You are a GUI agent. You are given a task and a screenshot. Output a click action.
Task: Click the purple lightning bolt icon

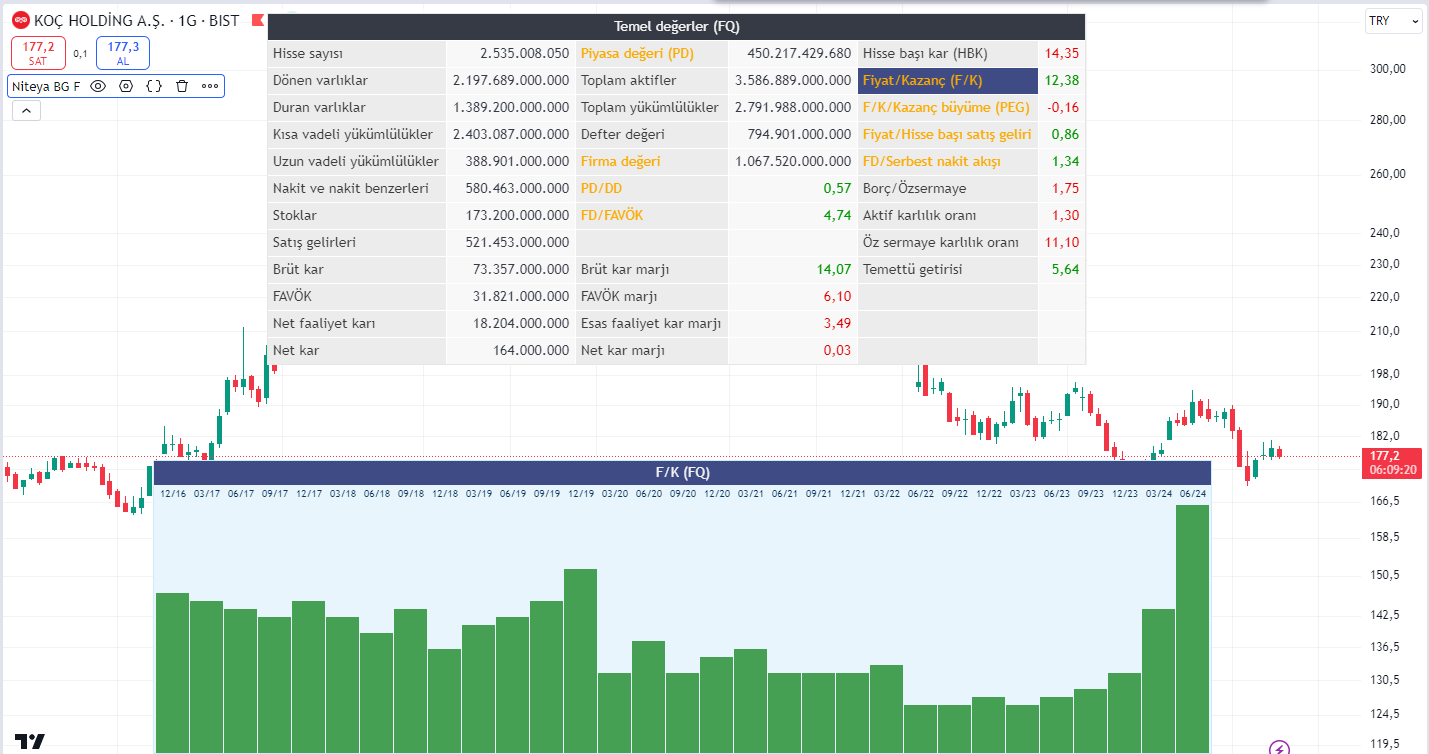tap(1279, 747)
